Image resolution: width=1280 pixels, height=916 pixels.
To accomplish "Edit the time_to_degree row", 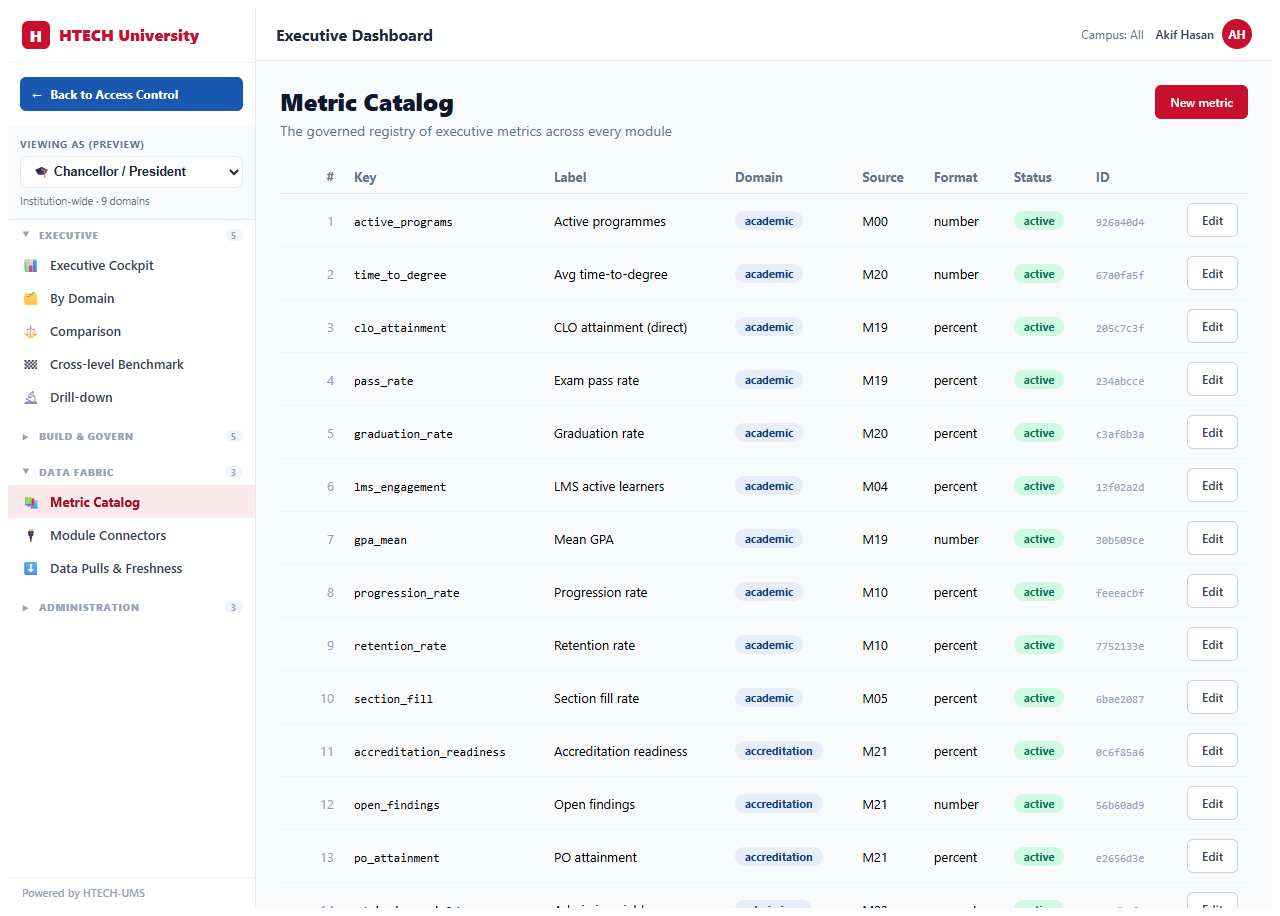I will click(1212, 274).
